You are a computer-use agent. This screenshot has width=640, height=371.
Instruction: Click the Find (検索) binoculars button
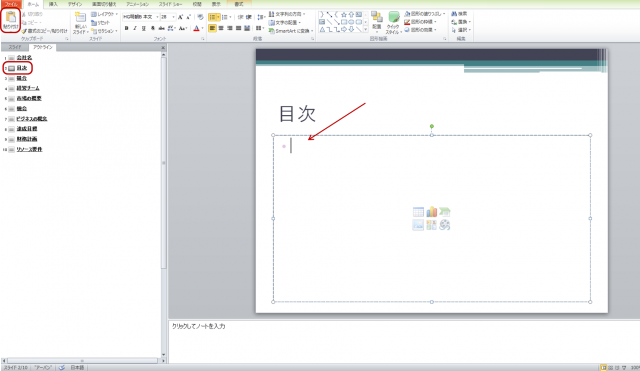(x=459, y=14)
